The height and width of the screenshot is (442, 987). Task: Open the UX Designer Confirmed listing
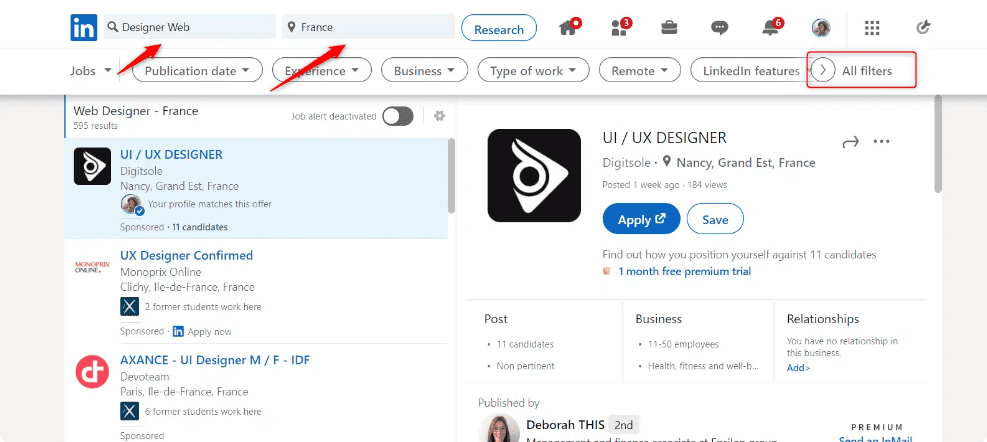186,255
